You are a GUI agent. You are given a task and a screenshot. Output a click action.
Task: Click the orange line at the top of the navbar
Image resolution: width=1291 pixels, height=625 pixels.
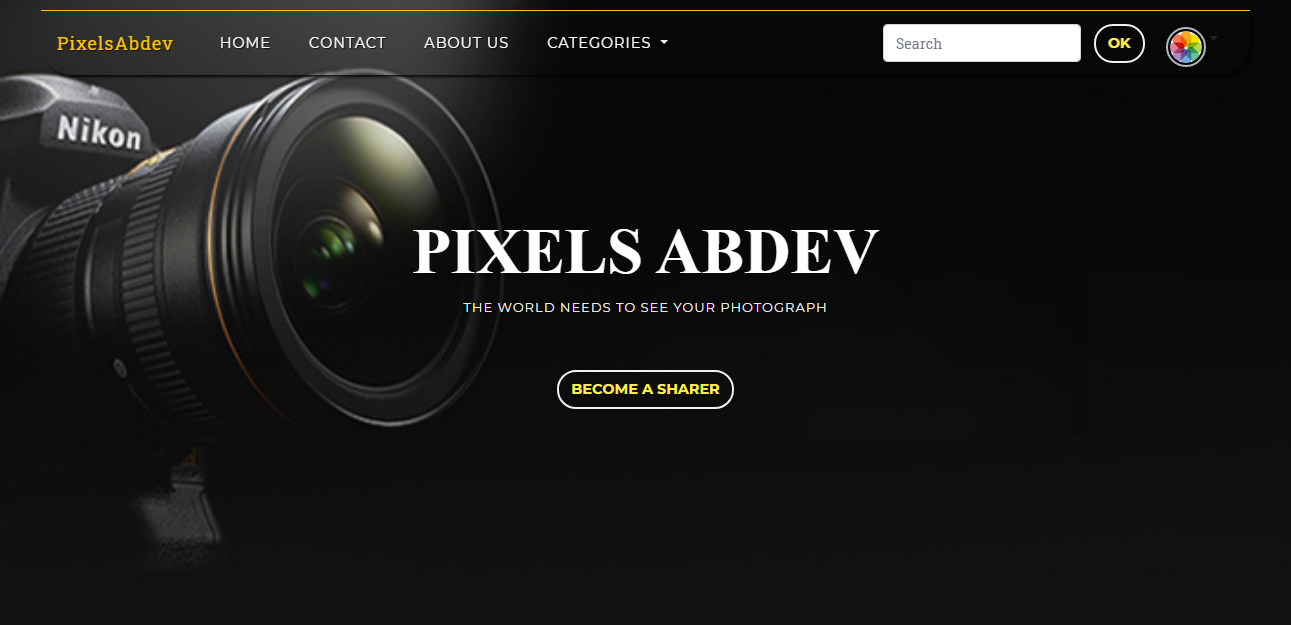[645, 11]
